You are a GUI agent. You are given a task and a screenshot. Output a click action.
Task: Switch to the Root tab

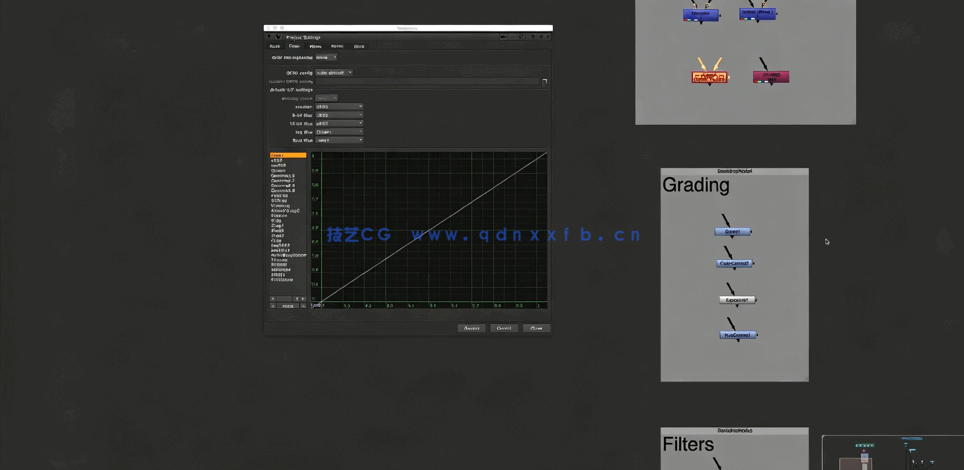275,46
